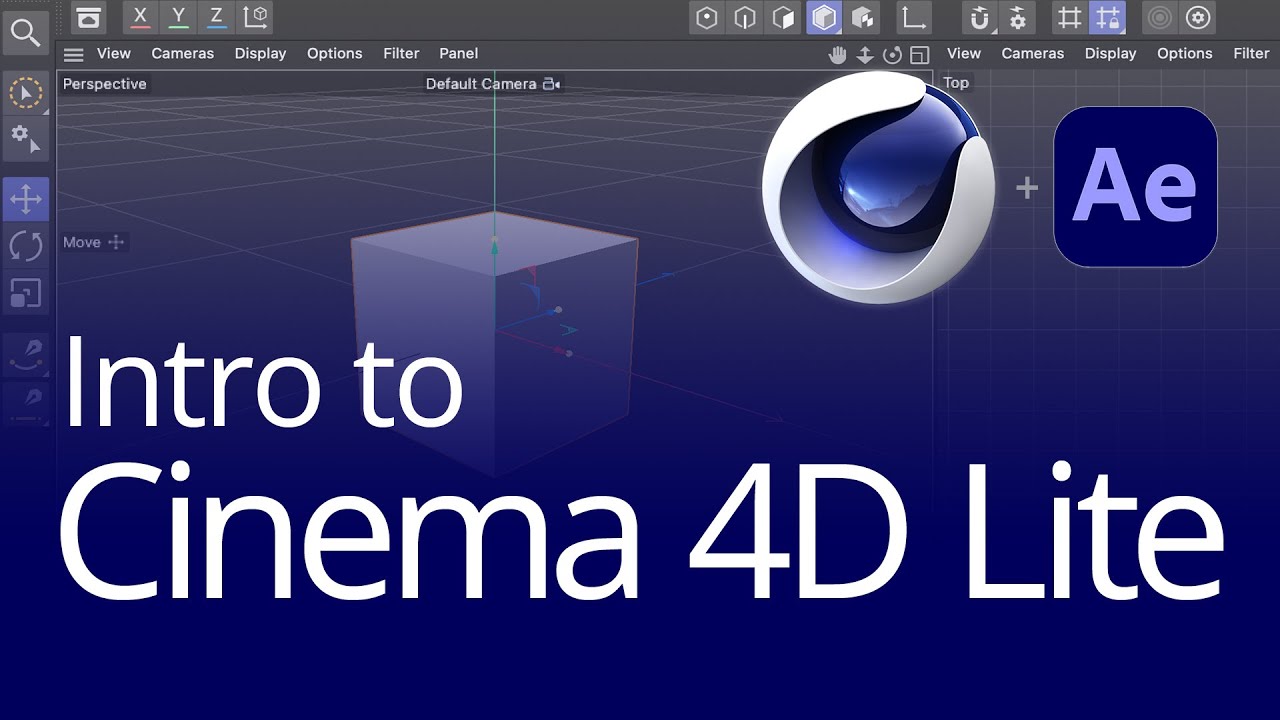Click the maximize viewport toggle icon
This screenshot has height=720, width=1280.
920,55
